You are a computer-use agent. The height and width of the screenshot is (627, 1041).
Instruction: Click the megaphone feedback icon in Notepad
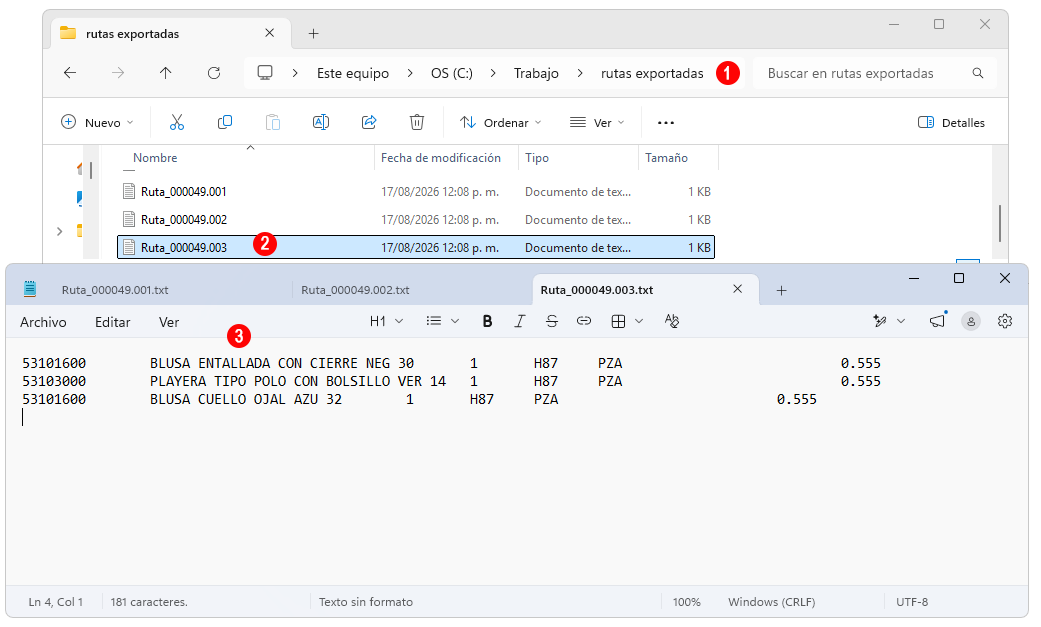(x=937, y=321)
